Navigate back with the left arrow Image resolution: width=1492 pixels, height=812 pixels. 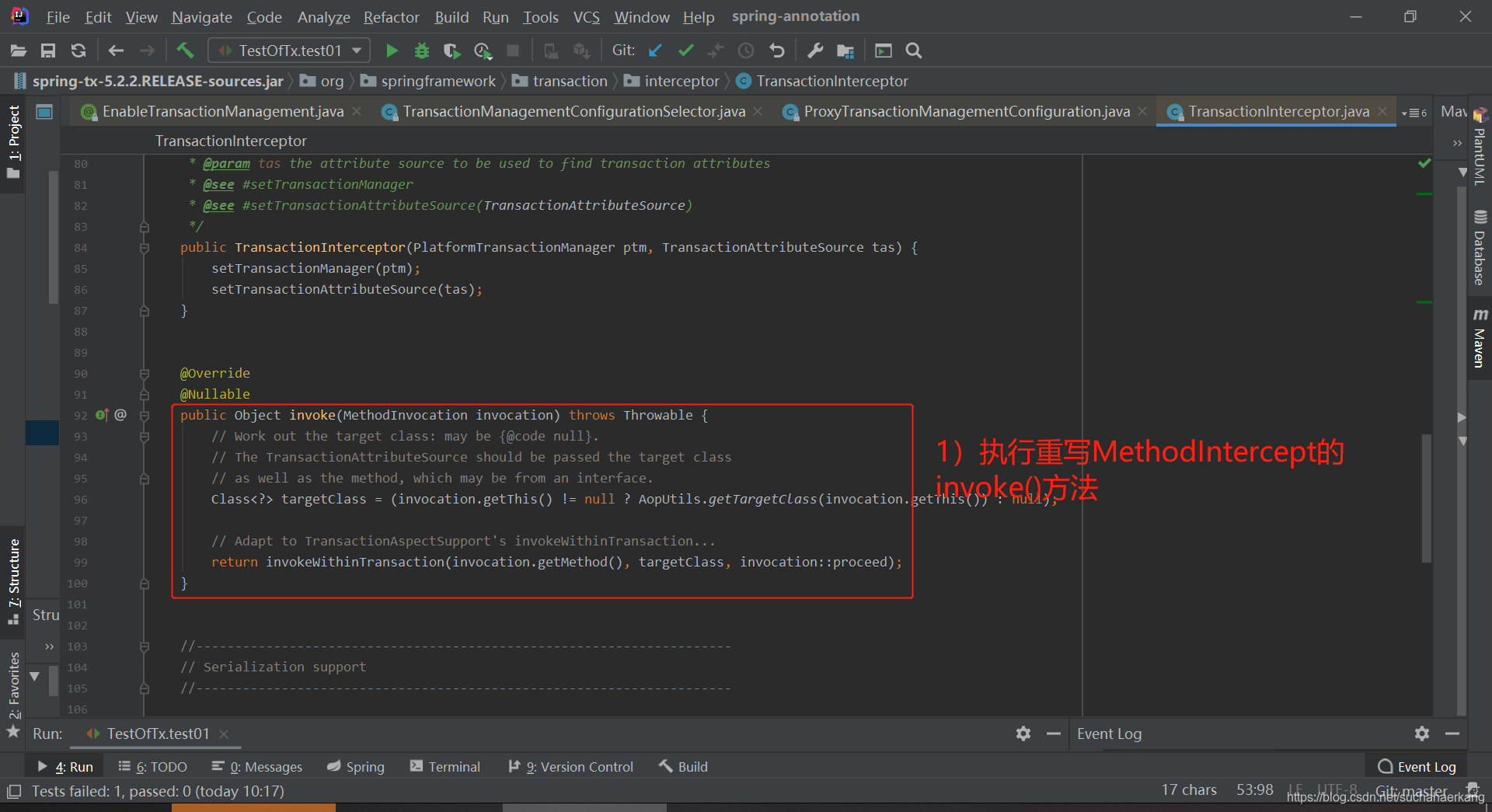116,51
